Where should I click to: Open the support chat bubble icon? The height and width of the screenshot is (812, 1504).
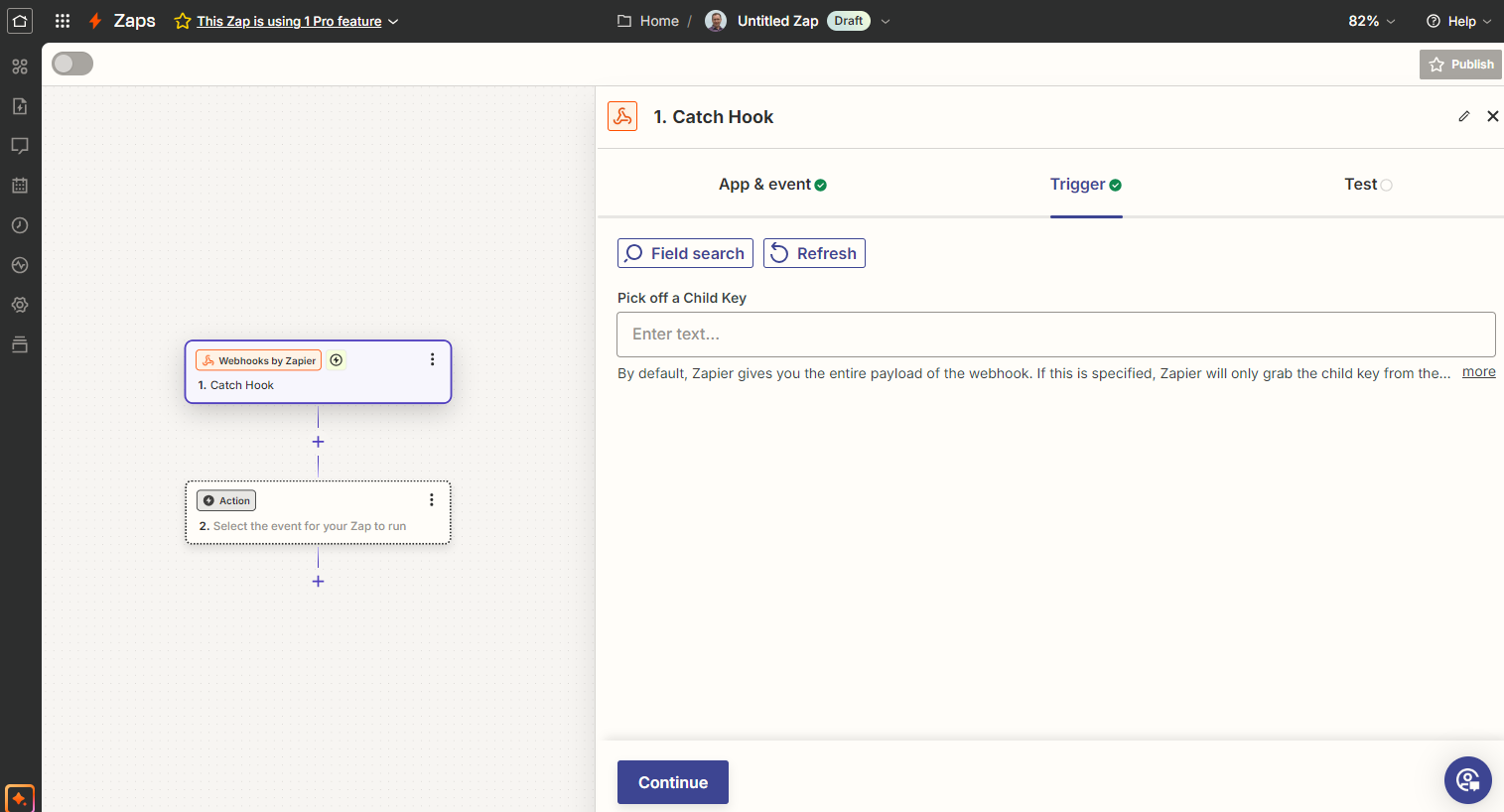click(x=1467, y=780)
